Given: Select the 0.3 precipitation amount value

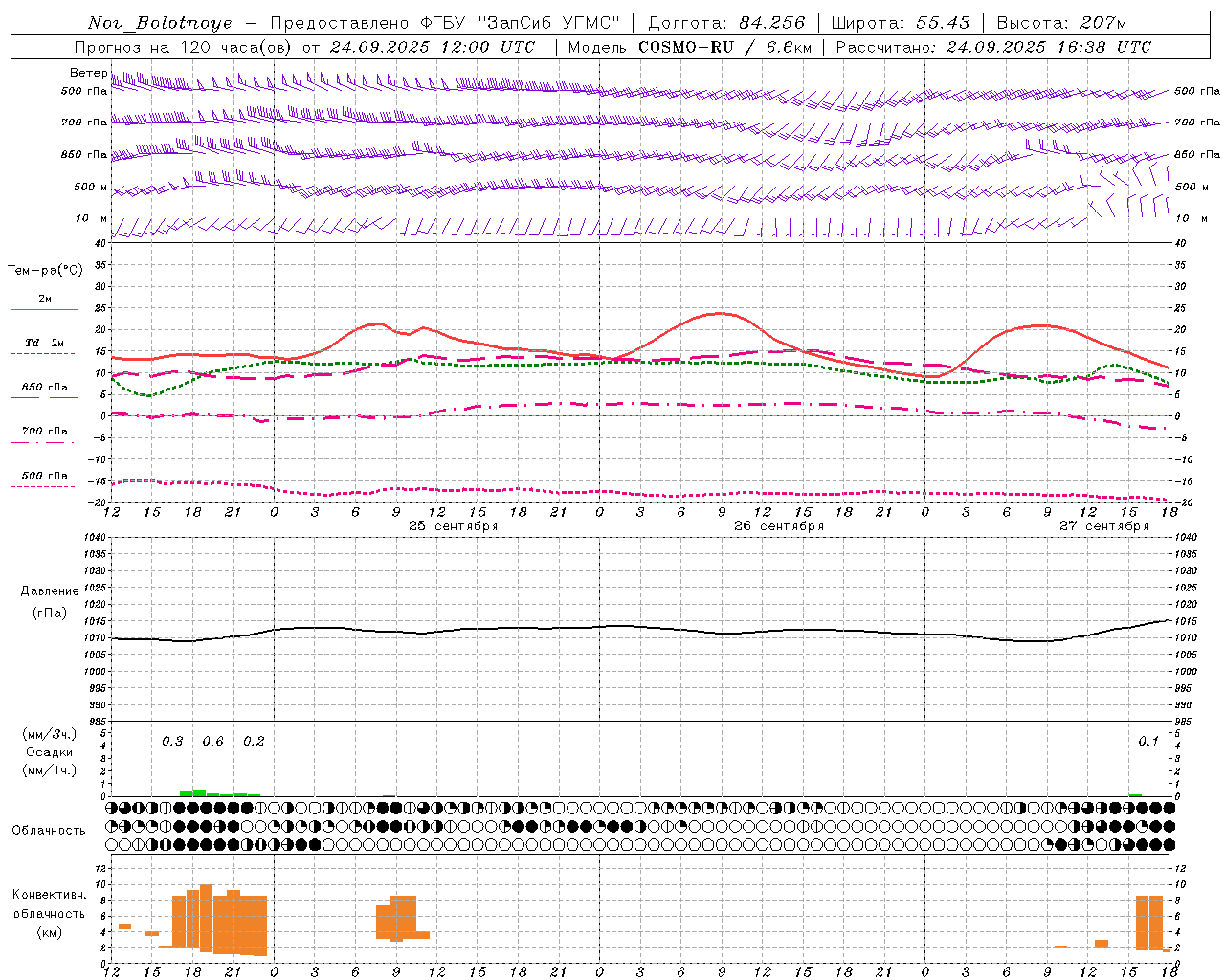Looking at the screenshot, I should pyautogui.click(x=172, y=741).
